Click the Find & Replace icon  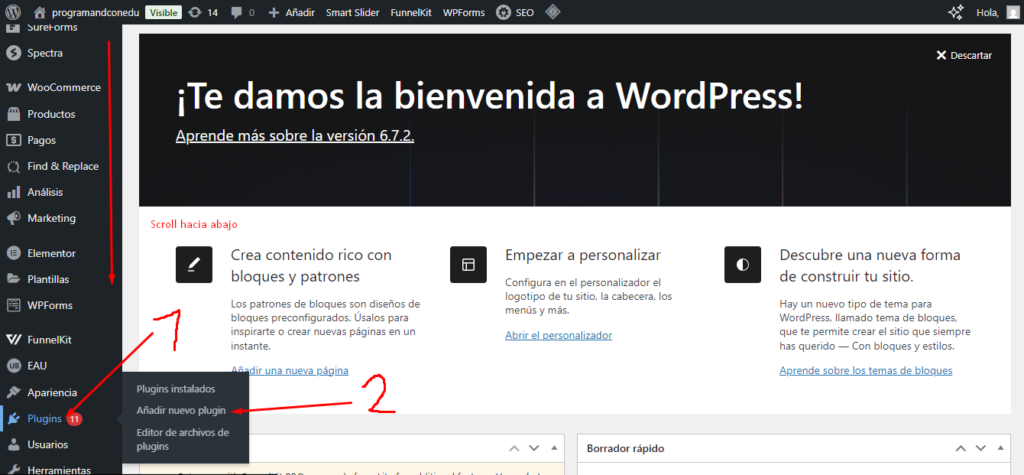click(x=13, y=166)
